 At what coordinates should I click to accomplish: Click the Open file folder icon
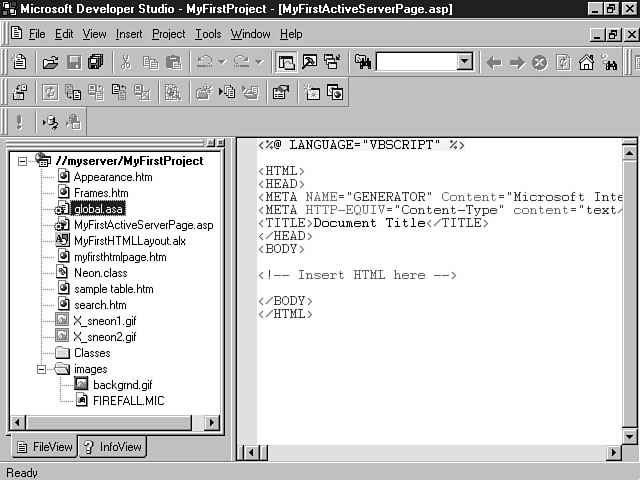coord(50,62)
